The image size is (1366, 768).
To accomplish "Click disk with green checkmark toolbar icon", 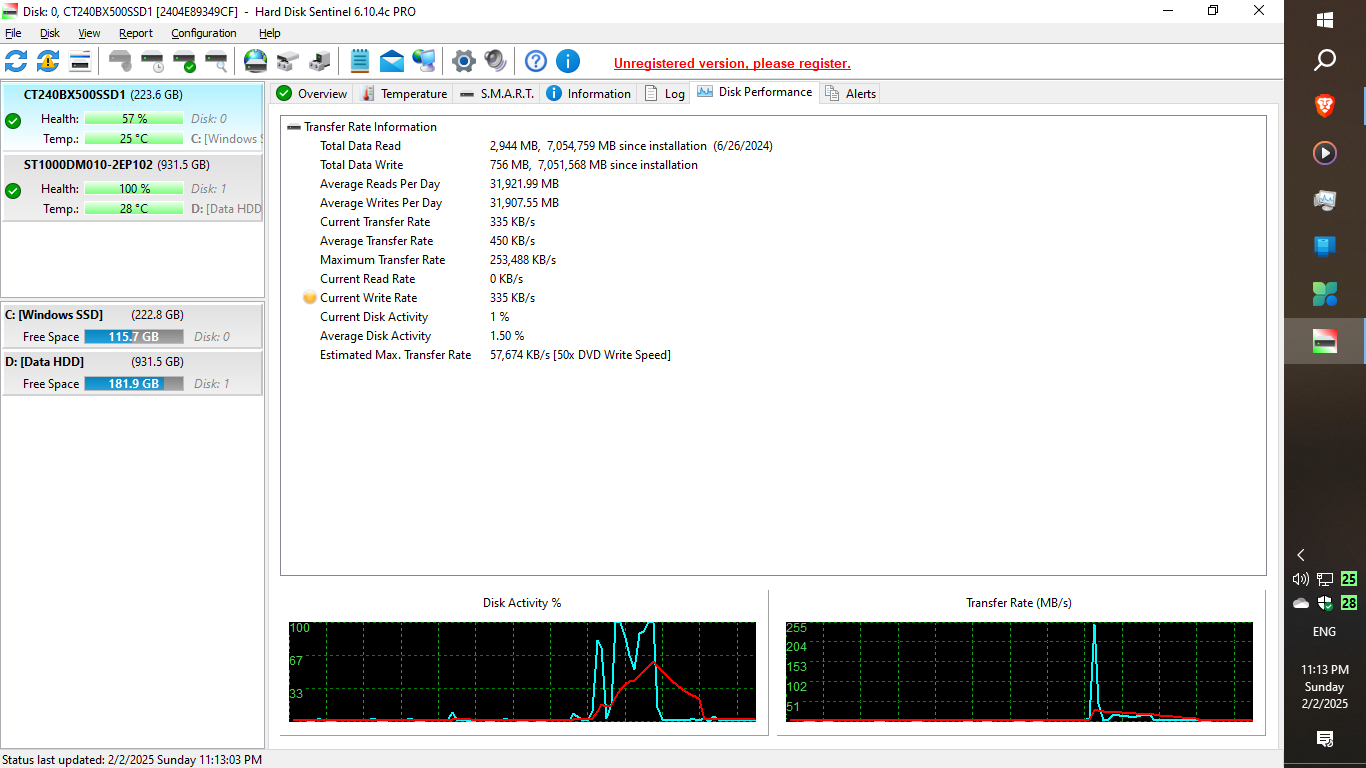I will tap(184, 61).
